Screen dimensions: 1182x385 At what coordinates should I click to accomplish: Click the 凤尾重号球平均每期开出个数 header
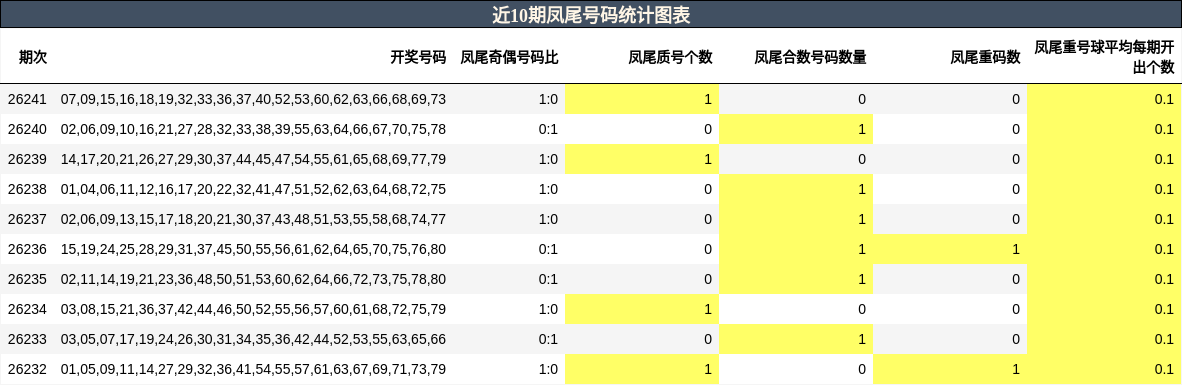1104,57
